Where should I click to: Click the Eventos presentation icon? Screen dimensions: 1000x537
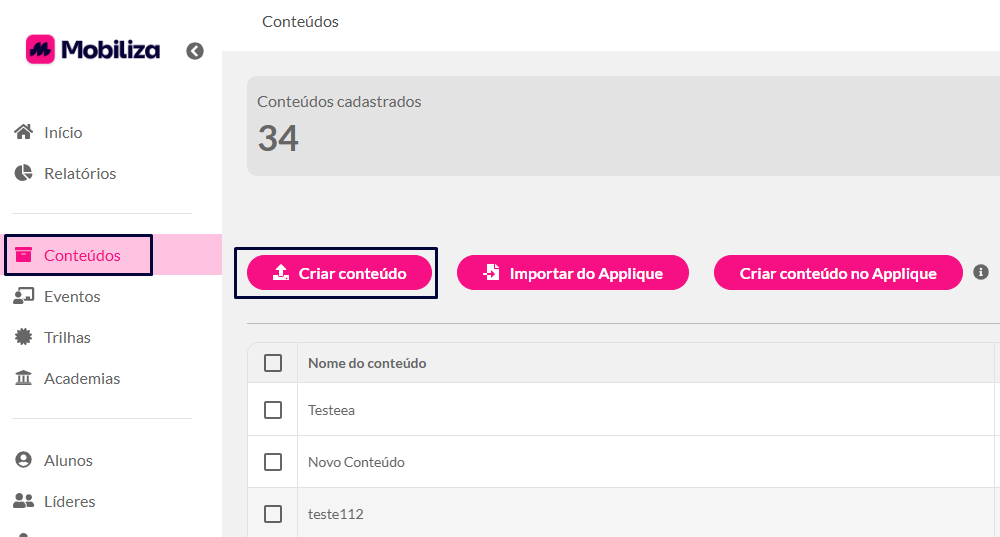[24, 296]
